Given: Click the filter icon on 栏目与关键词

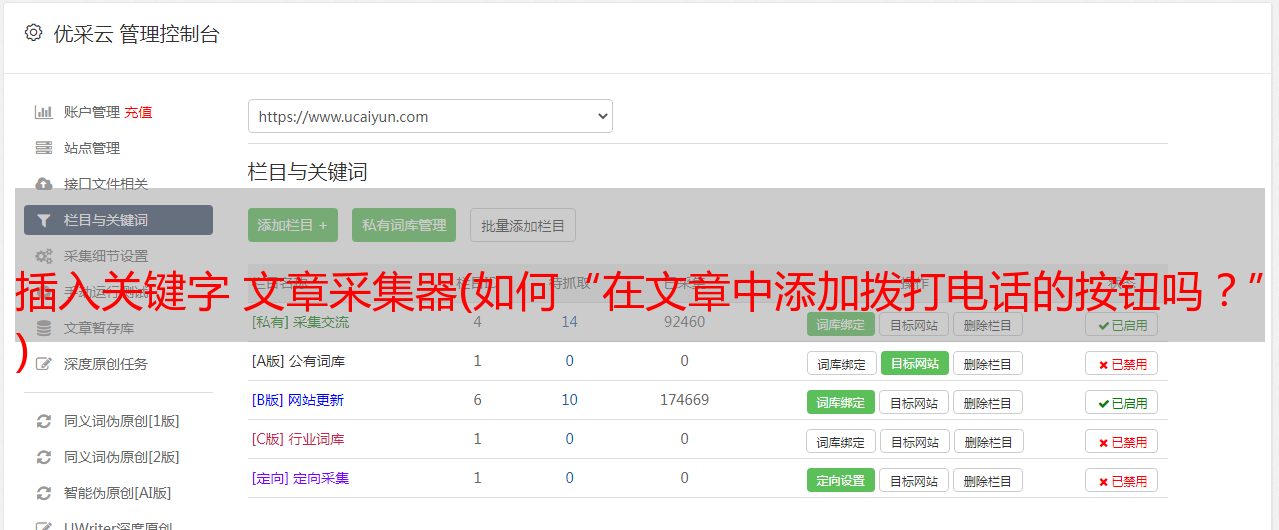Looking at the screenshot, I should coord(43,220).
